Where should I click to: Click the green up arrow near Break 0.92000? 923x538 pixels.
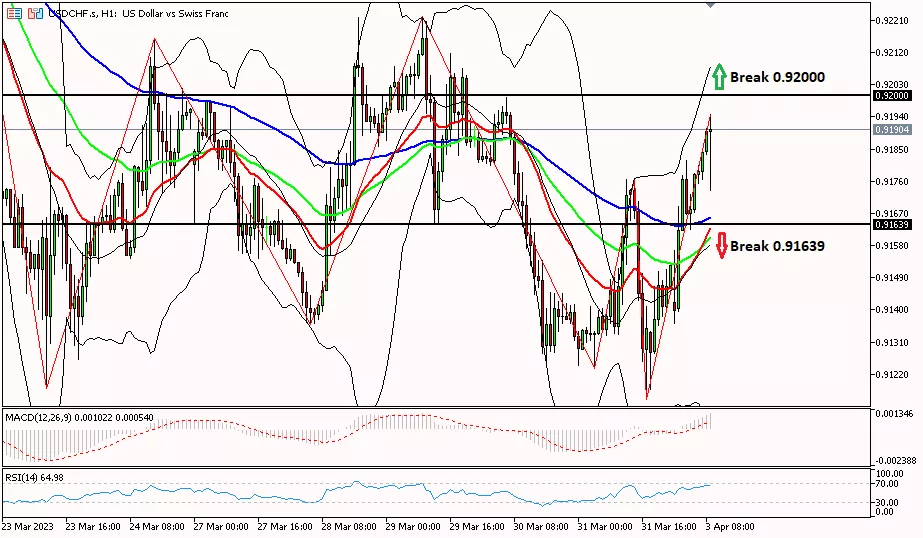(x=717, y=77)
